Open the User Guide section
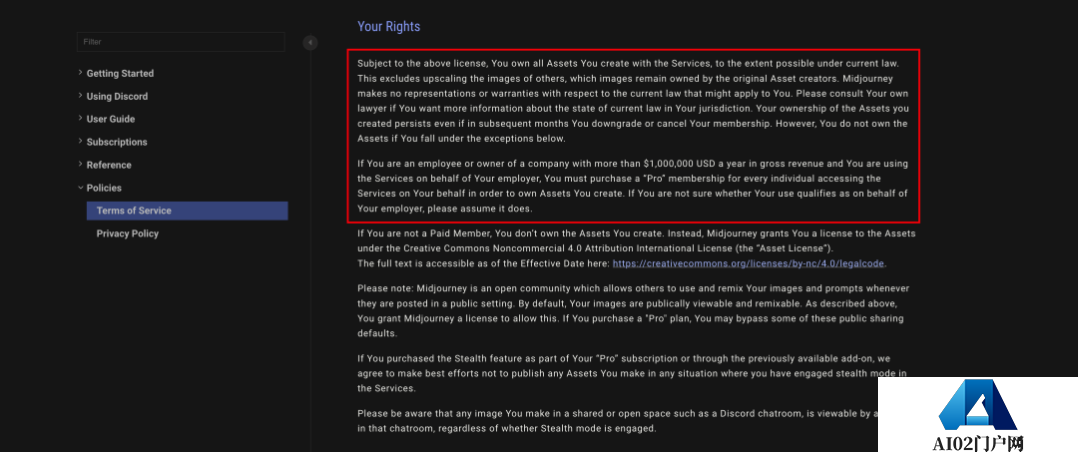The width and height of the screenshot is (1078, 452). click(111, 119)
